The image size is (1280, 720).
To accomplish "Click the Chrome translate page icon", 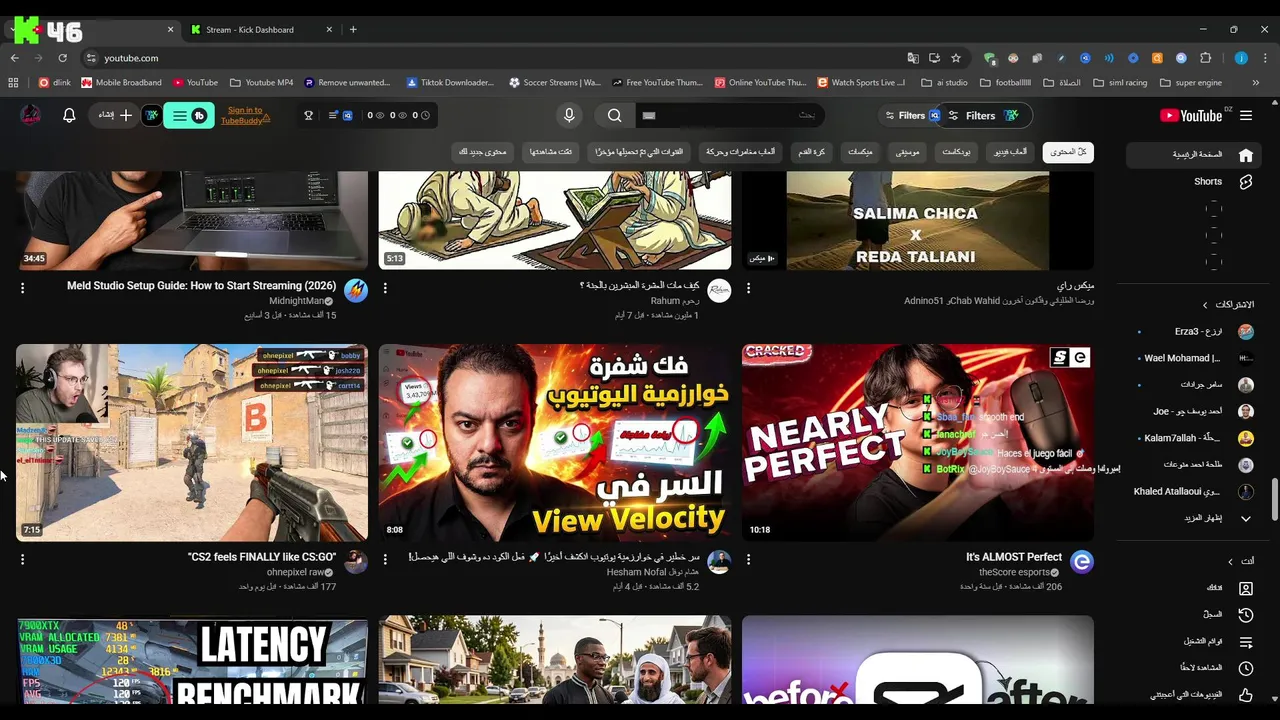I will [x=913, y=58].
